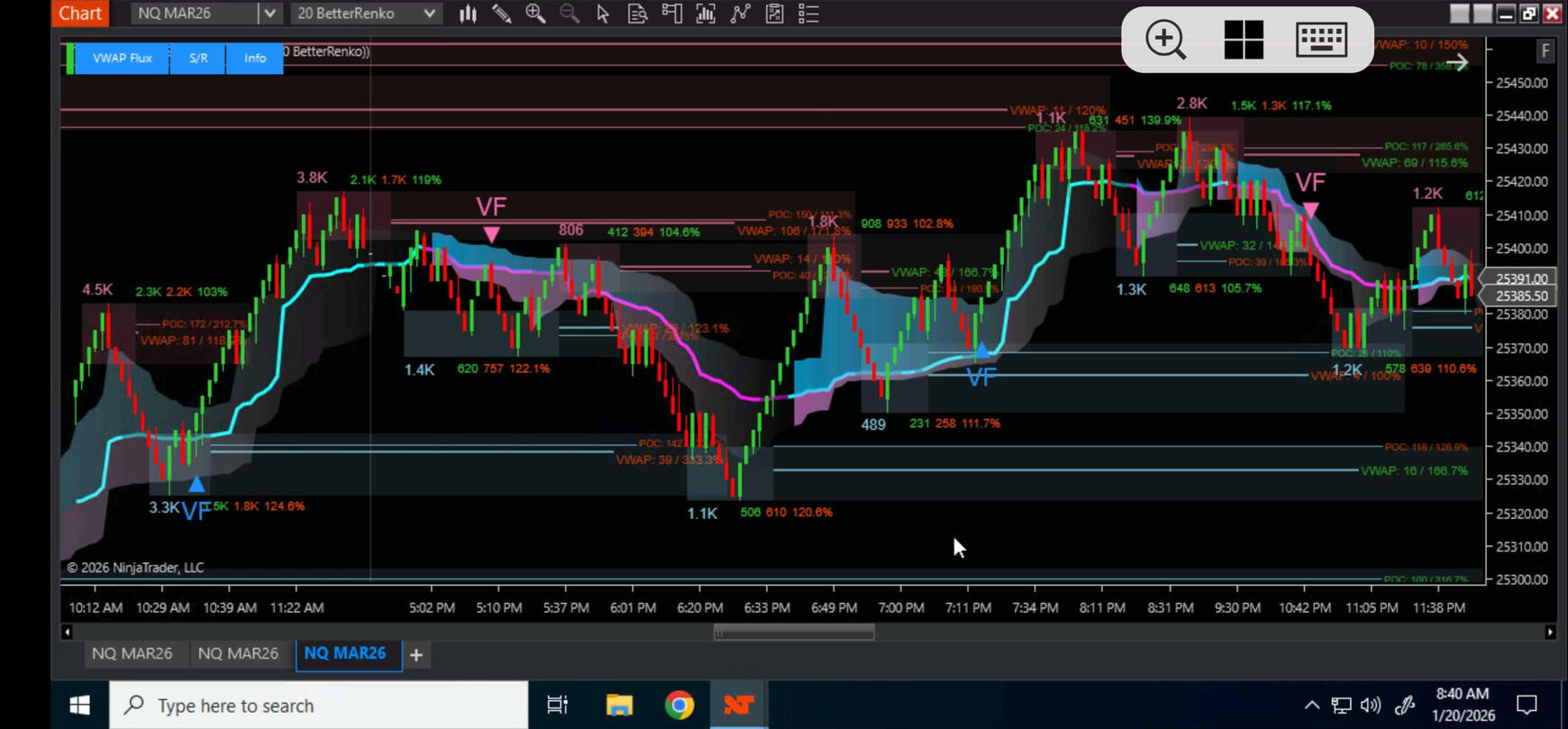
Task: Open Google Chrome from the taskbar
Action: pos(679,705)
